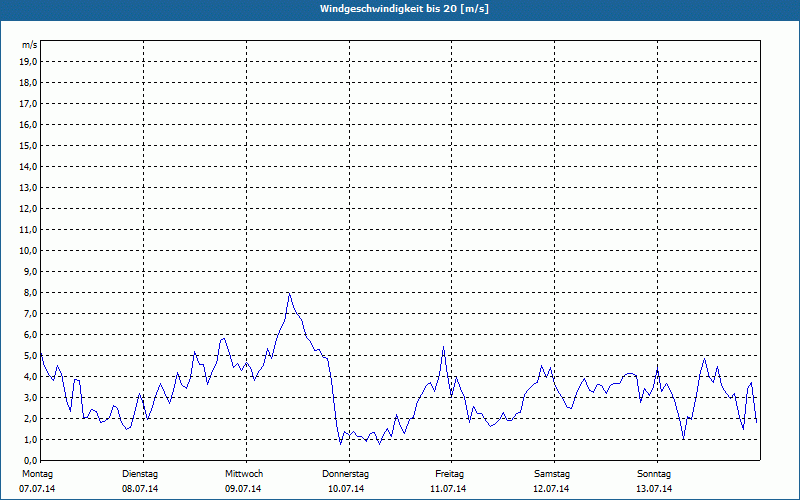The image size is (800, 500).
Task: Click the 0,0 y-axis origin label
Action: (x=29, y=460)
